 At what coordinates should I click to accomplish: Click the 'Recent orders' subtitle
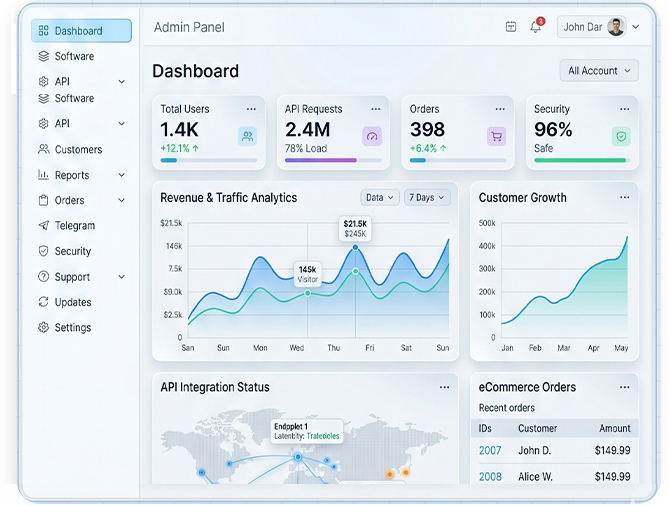tap(506, 408)
